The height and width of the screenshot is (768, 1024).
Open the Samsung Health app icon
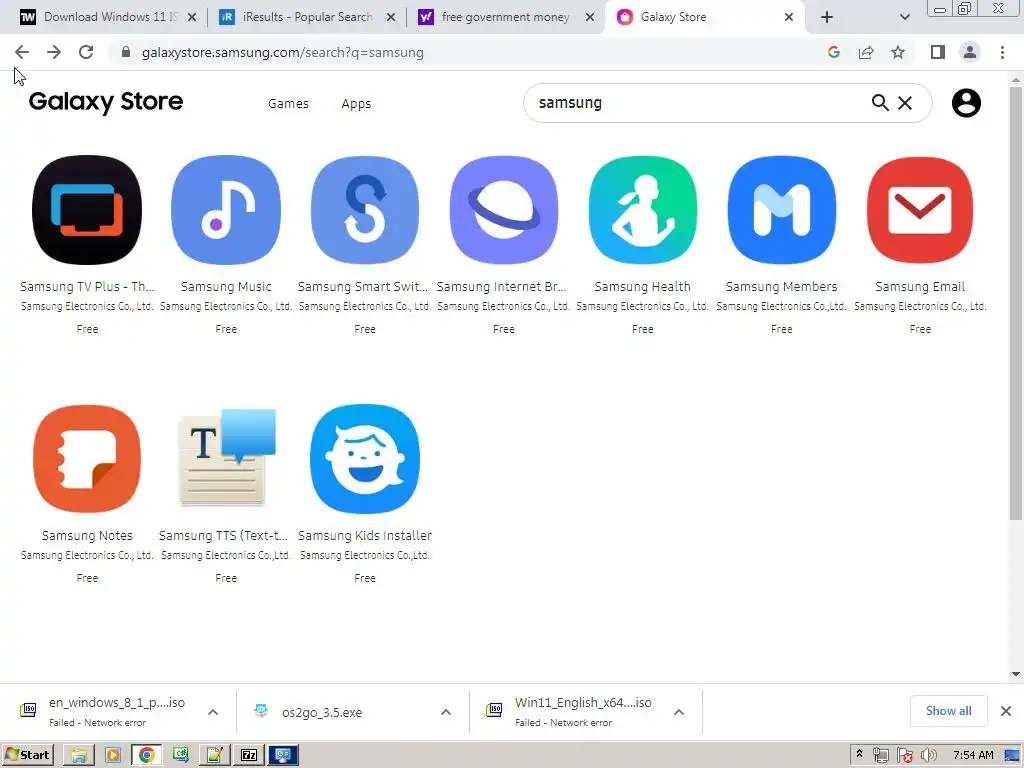[643, 210]
